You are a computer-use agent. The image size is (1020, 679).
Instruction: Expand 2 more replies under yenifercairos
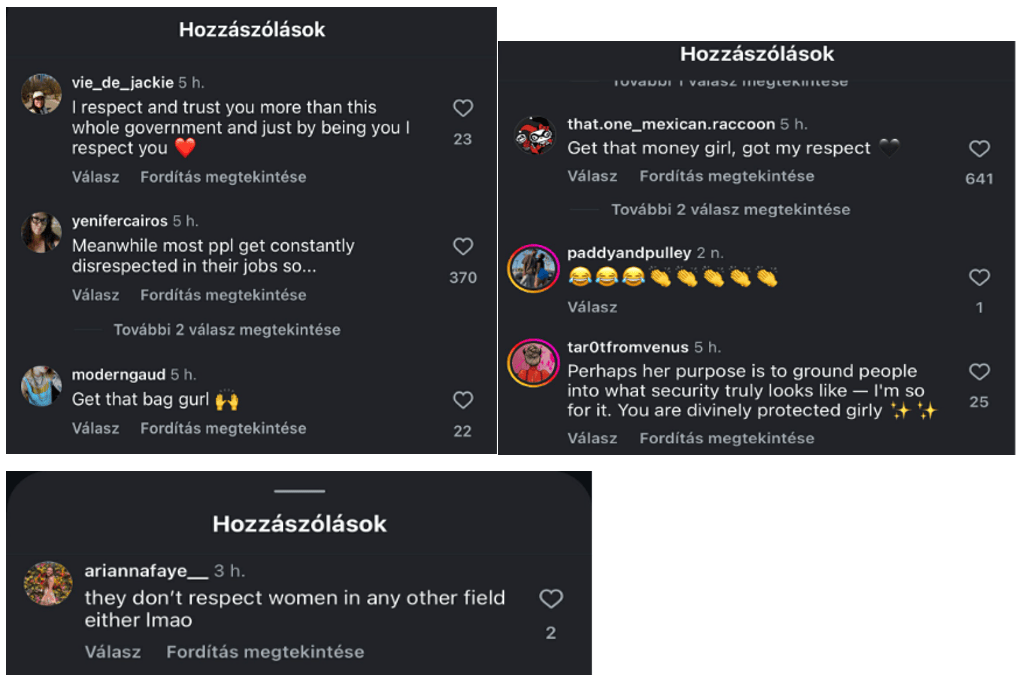click(226, 330)
